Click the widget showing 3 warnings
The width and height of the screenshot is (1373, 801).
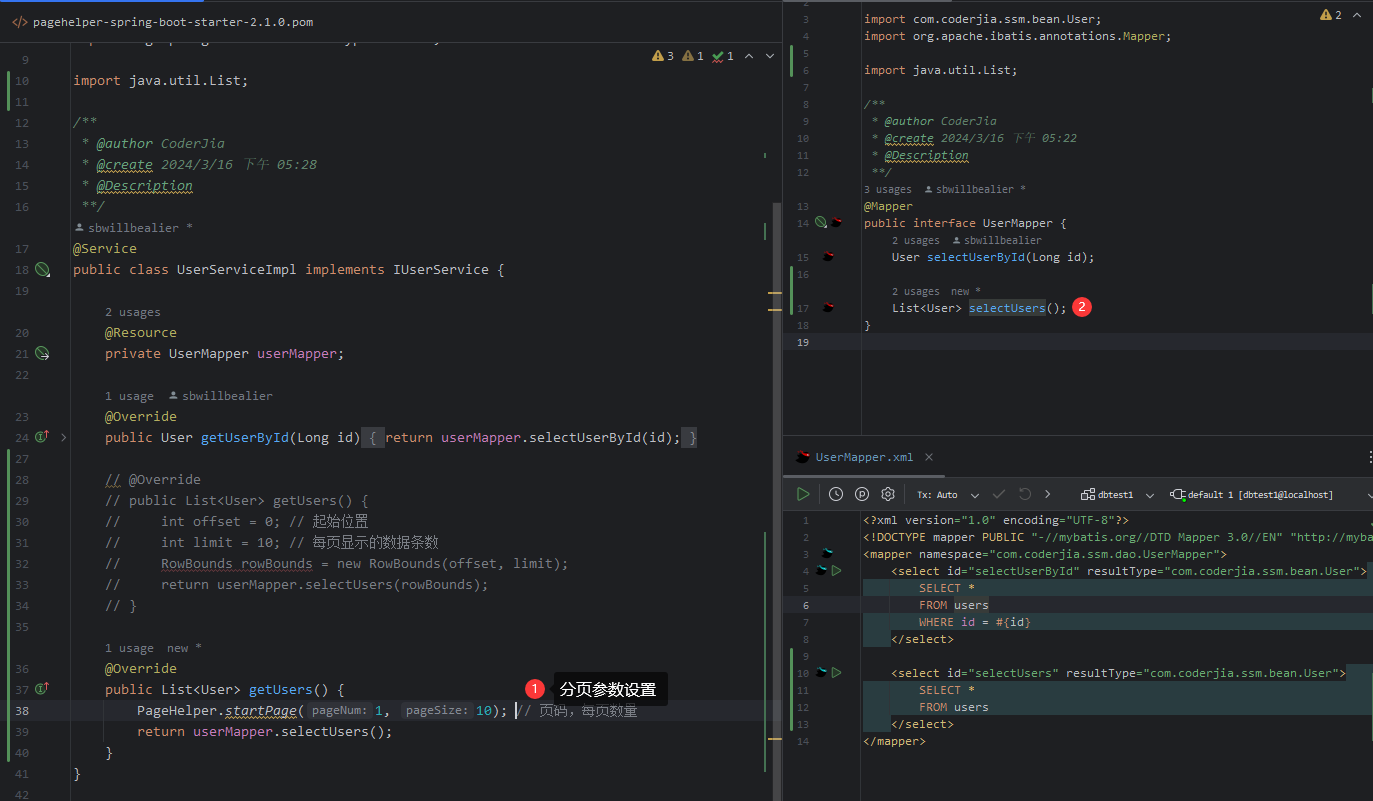[663, 56]
